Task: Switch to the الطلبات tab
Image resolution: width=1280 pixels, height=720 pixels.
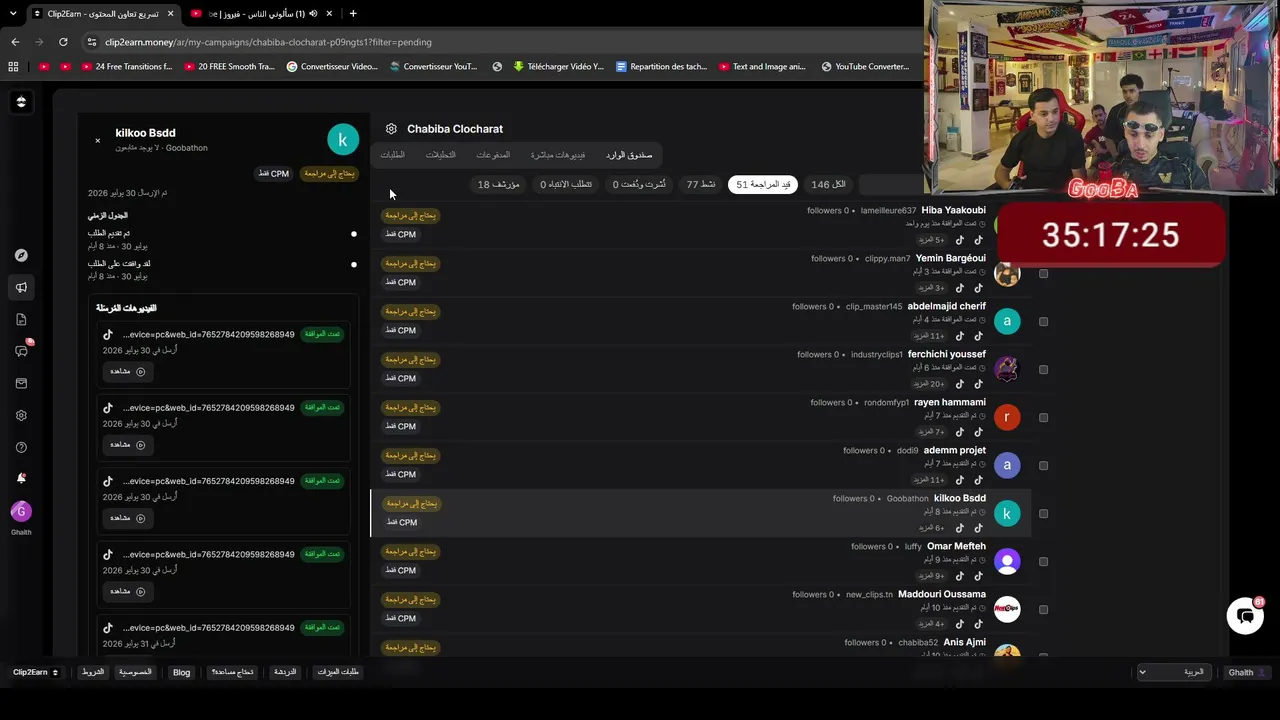Action: (392, 155)
